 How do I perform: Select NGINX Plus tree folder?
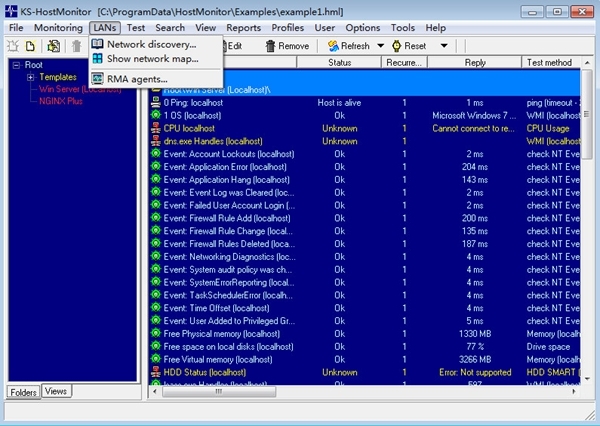pos(61,101)
